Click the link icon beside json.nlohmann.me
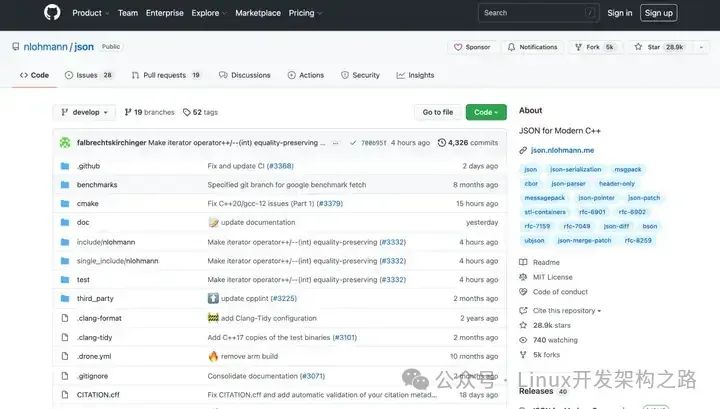720x409 pixels. coord(523,150)
